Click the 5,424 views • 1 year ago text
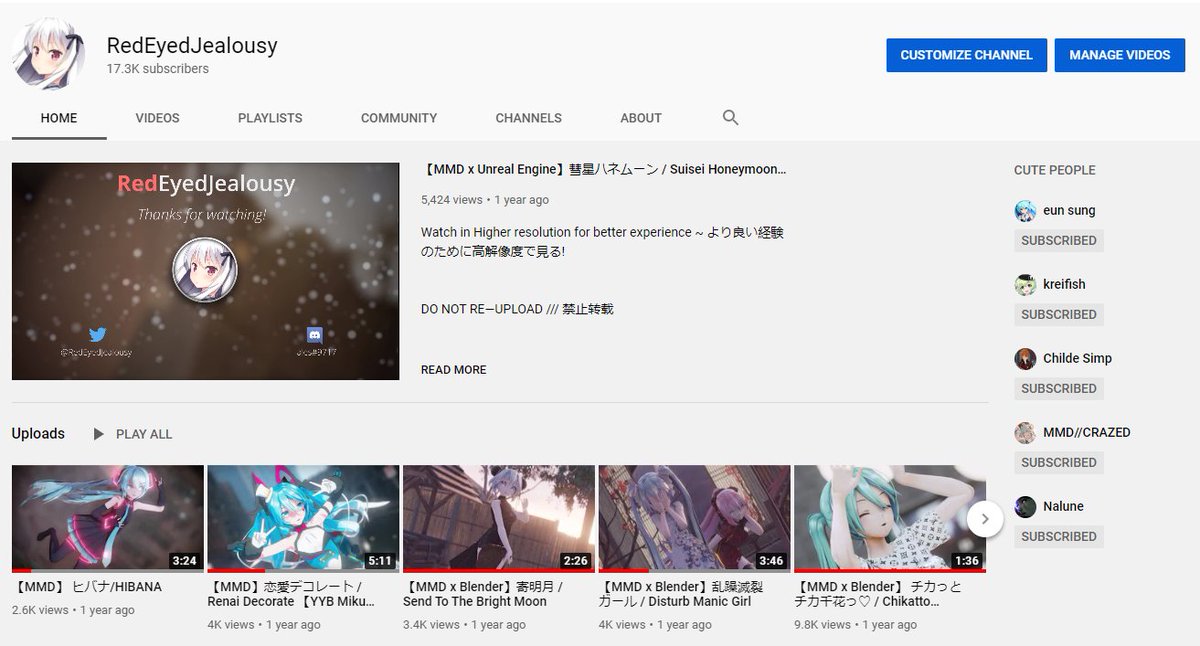 [485, 200]
